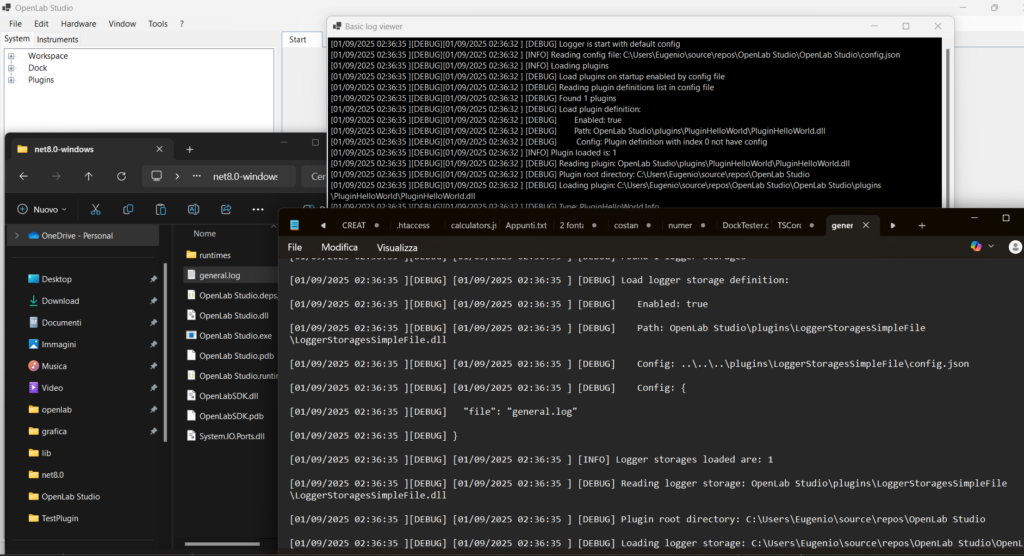The image size is (1024, 556).
Task: Add a new Notepad tab
Action: [x=921, y=225]
